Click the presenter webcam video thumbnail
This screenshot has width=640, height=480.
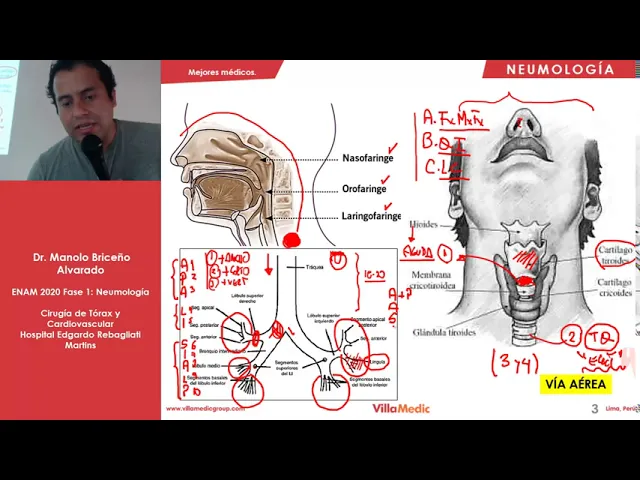(80, 120)
